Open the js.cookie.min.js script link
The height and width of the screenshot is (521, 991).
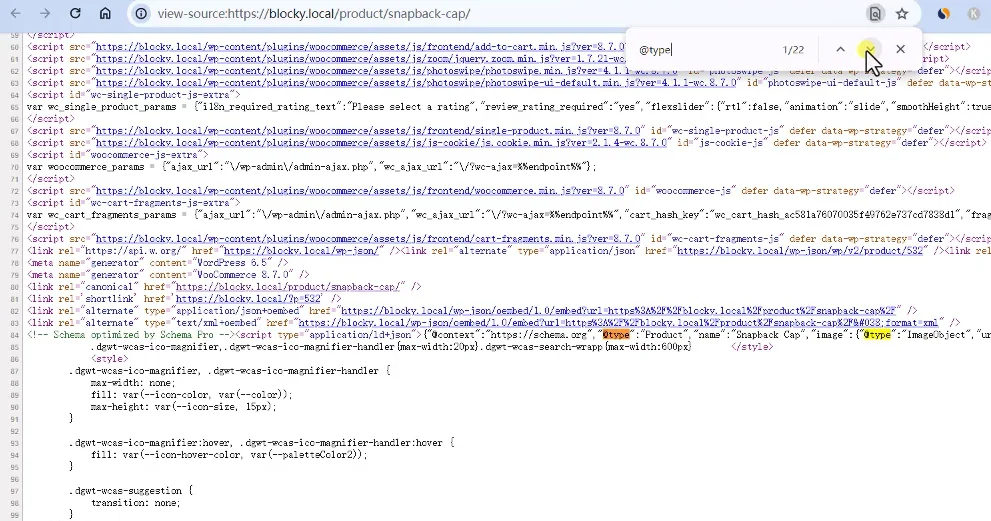tap(380, 143)
